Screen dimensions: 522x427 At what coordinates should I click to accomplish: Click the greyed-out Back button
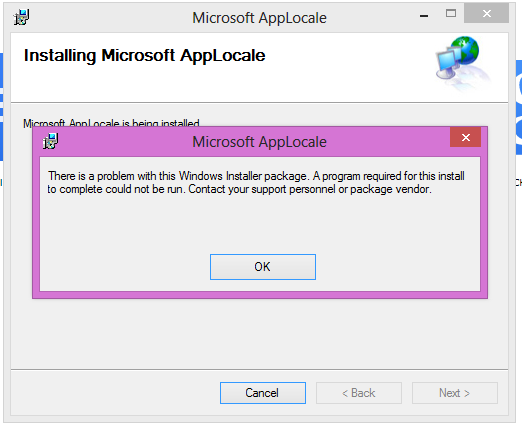(x=359, y=393)
